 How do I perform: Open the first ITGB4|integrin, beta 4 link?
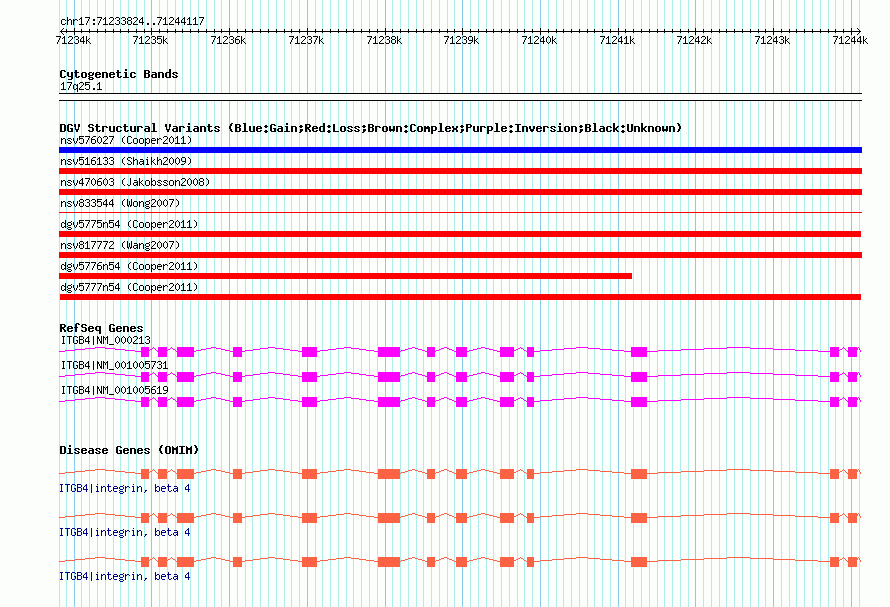click(x=125, y=488)
